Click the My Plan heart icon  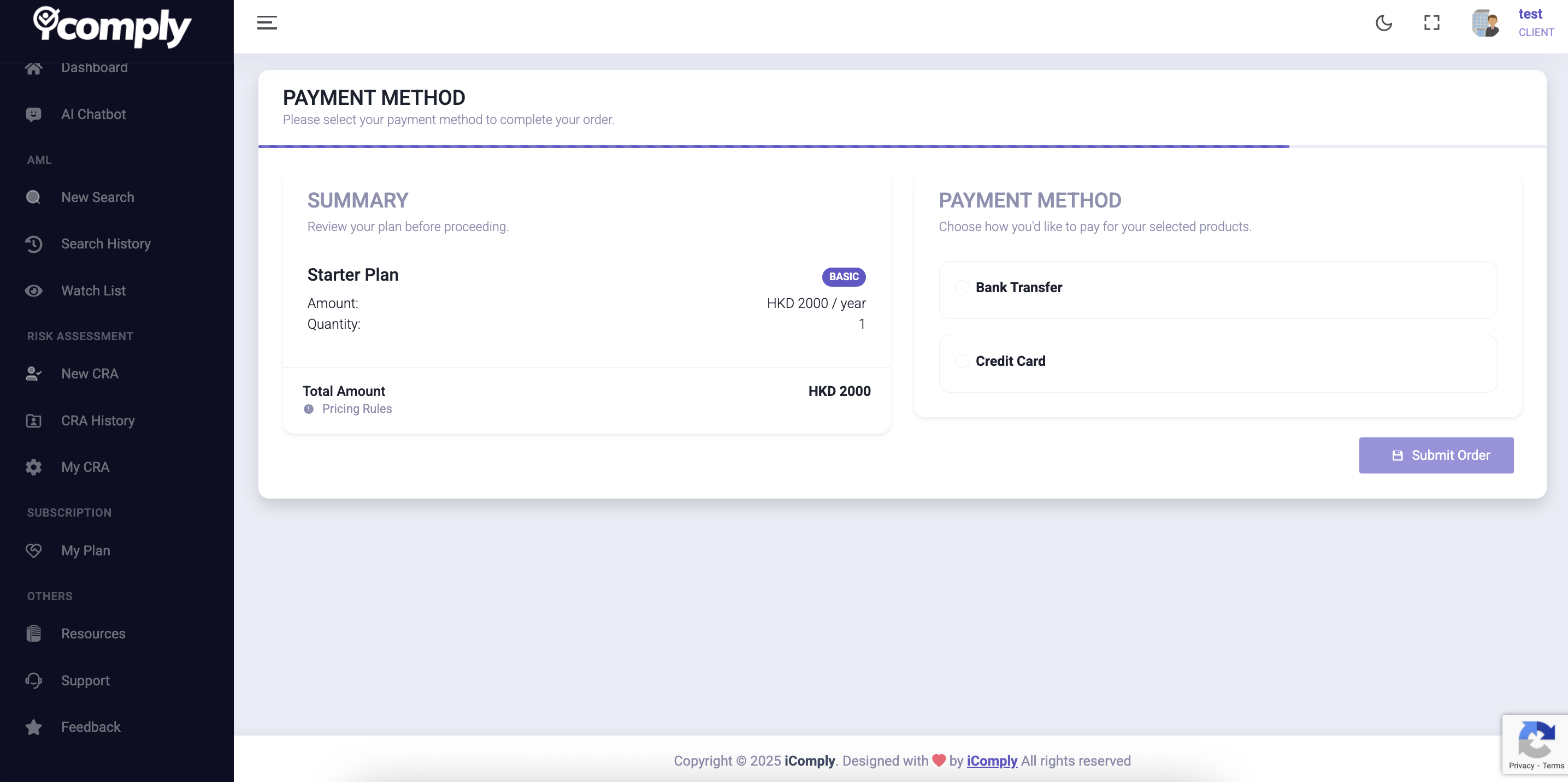tap(33, 551)
